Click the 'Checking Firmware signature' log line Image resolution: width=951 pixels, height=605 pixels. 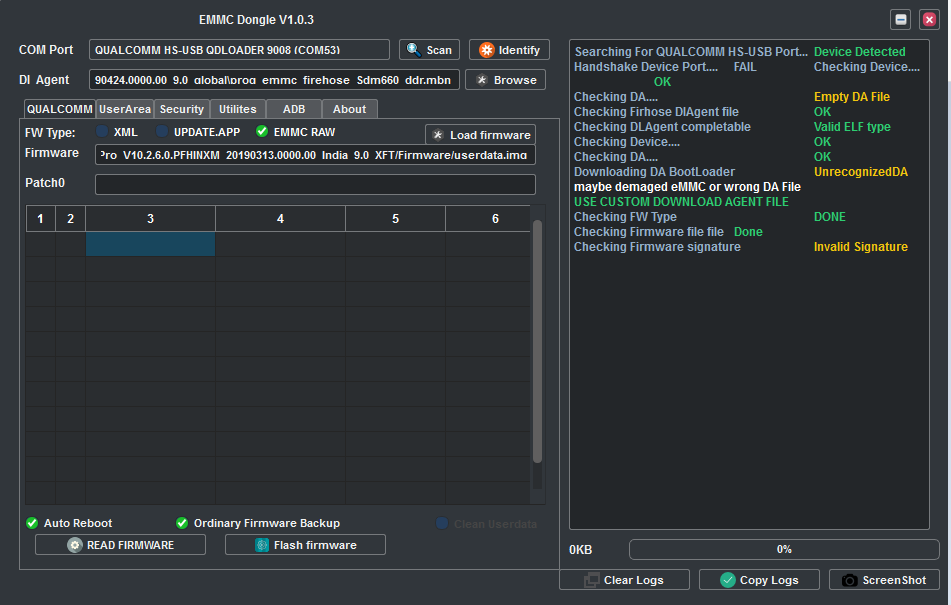pyautogui.click(x=657, y=247)
